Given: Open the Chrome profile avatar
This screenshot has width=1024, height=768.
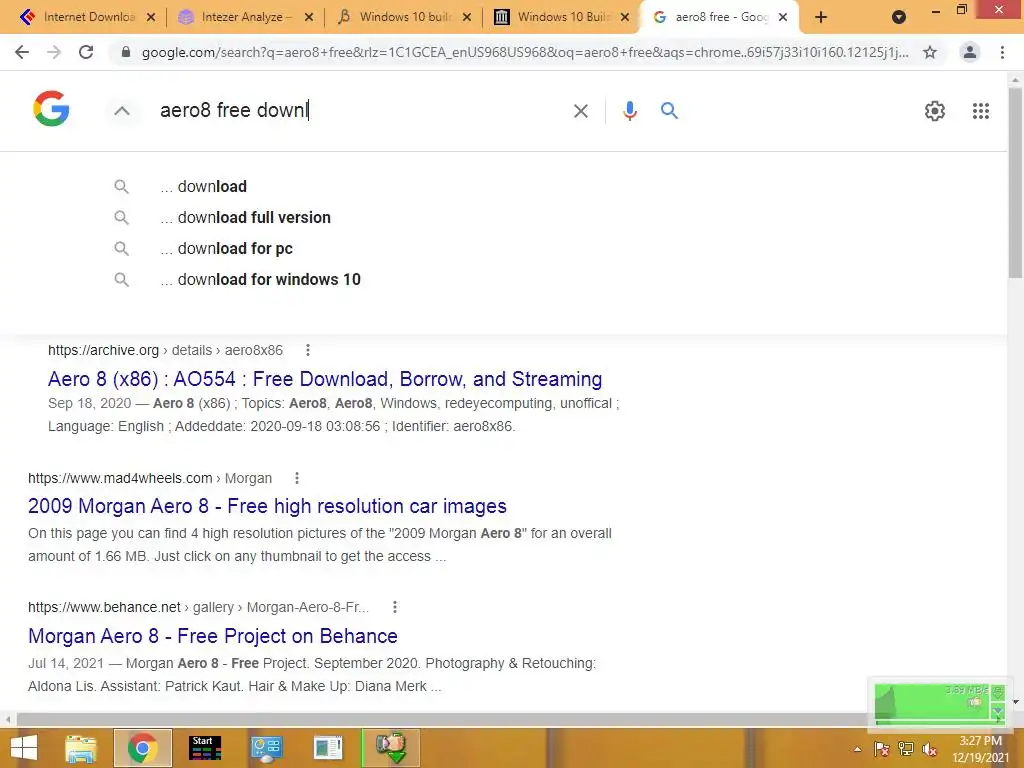Looking at the screenshot, I should tap(970, 52).
